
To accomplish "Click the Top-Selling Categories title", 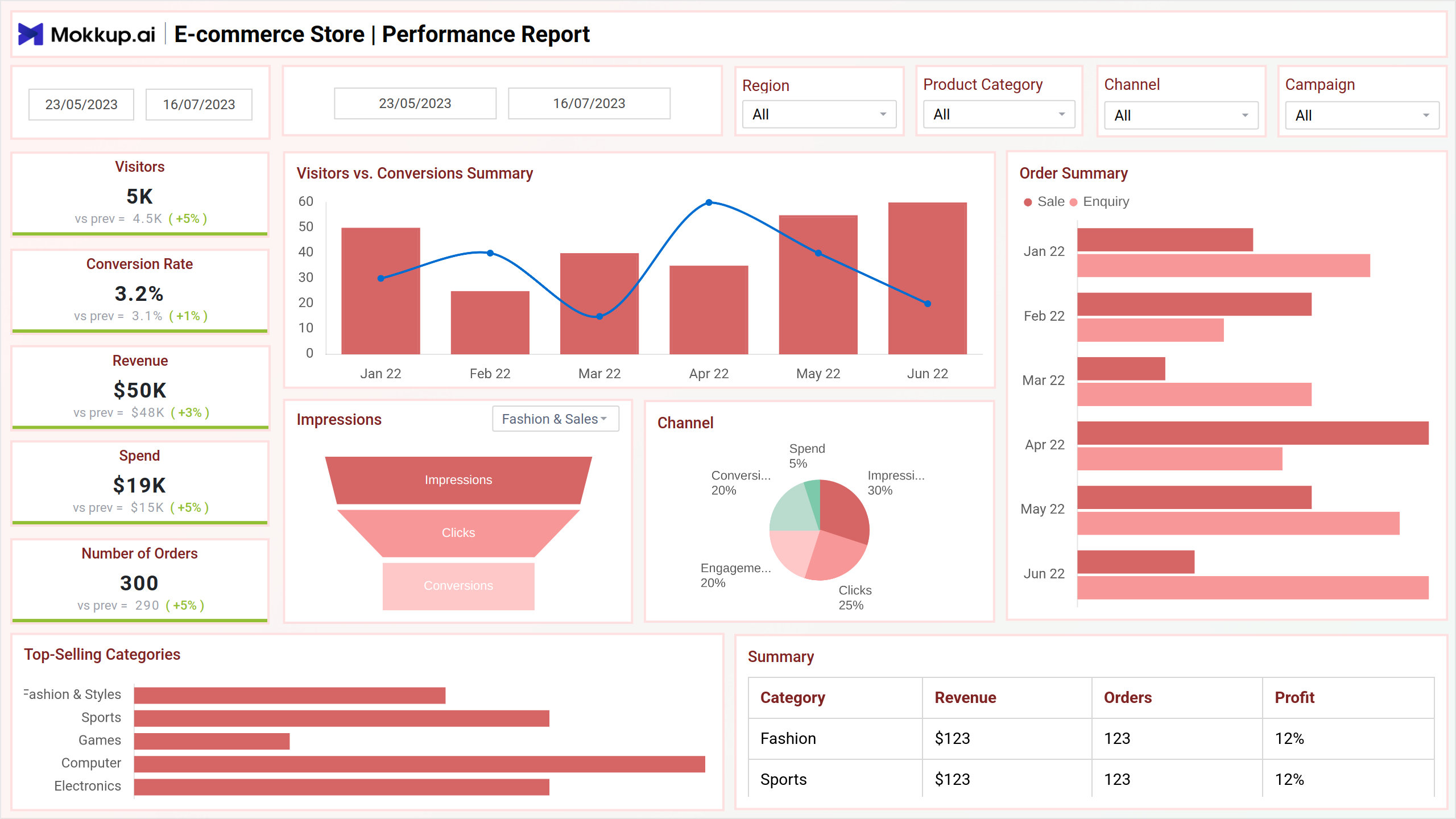I will click(x=102, y=655).
